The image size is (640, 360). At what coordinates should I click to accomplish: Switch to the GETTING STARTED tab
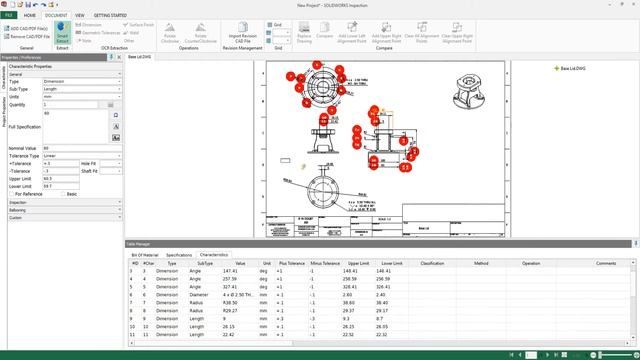(x=110, y=15)
